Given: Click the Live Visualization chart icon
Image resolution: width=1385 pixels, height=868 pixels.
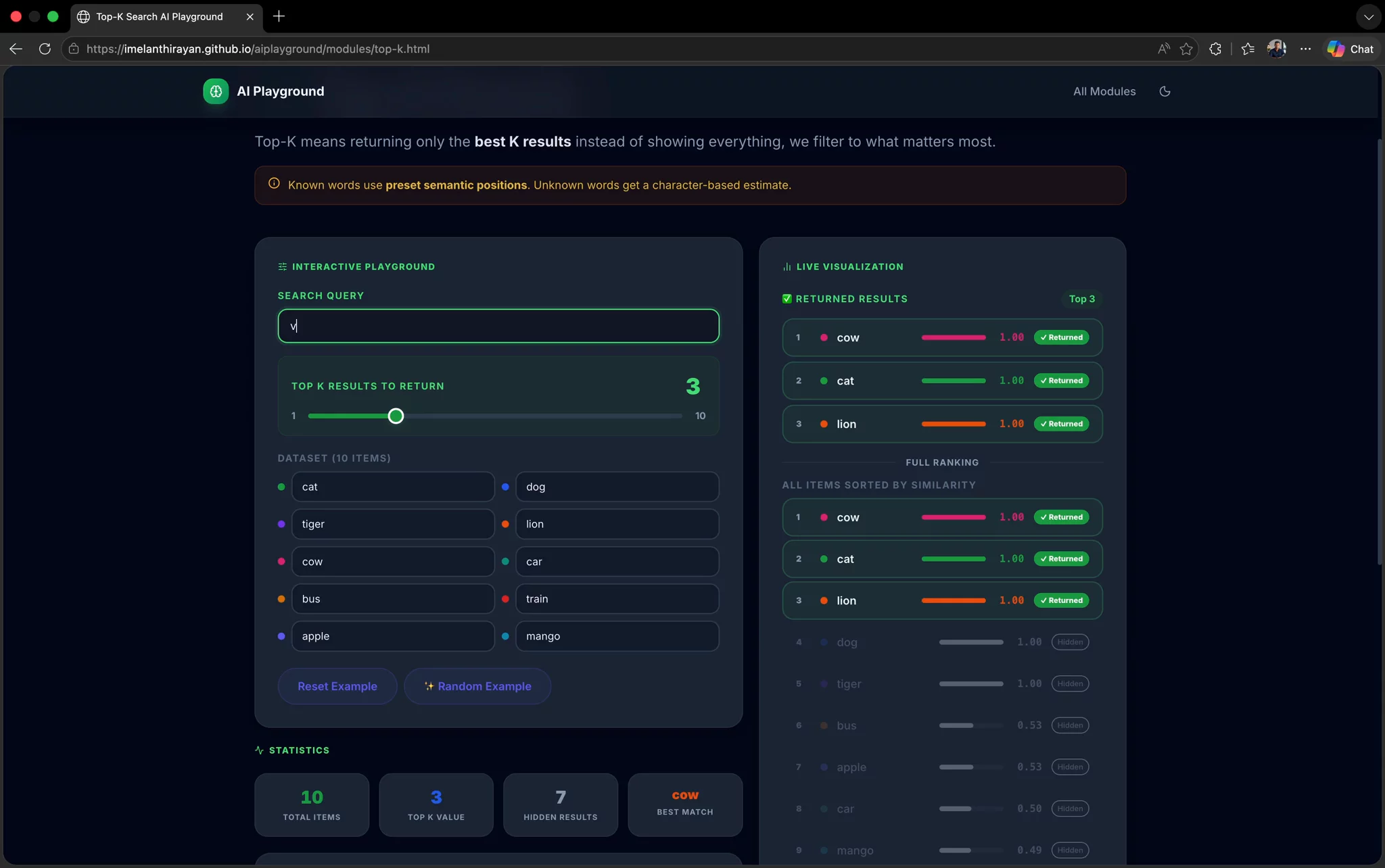Looking at the screenshot, I should point(787,266).
